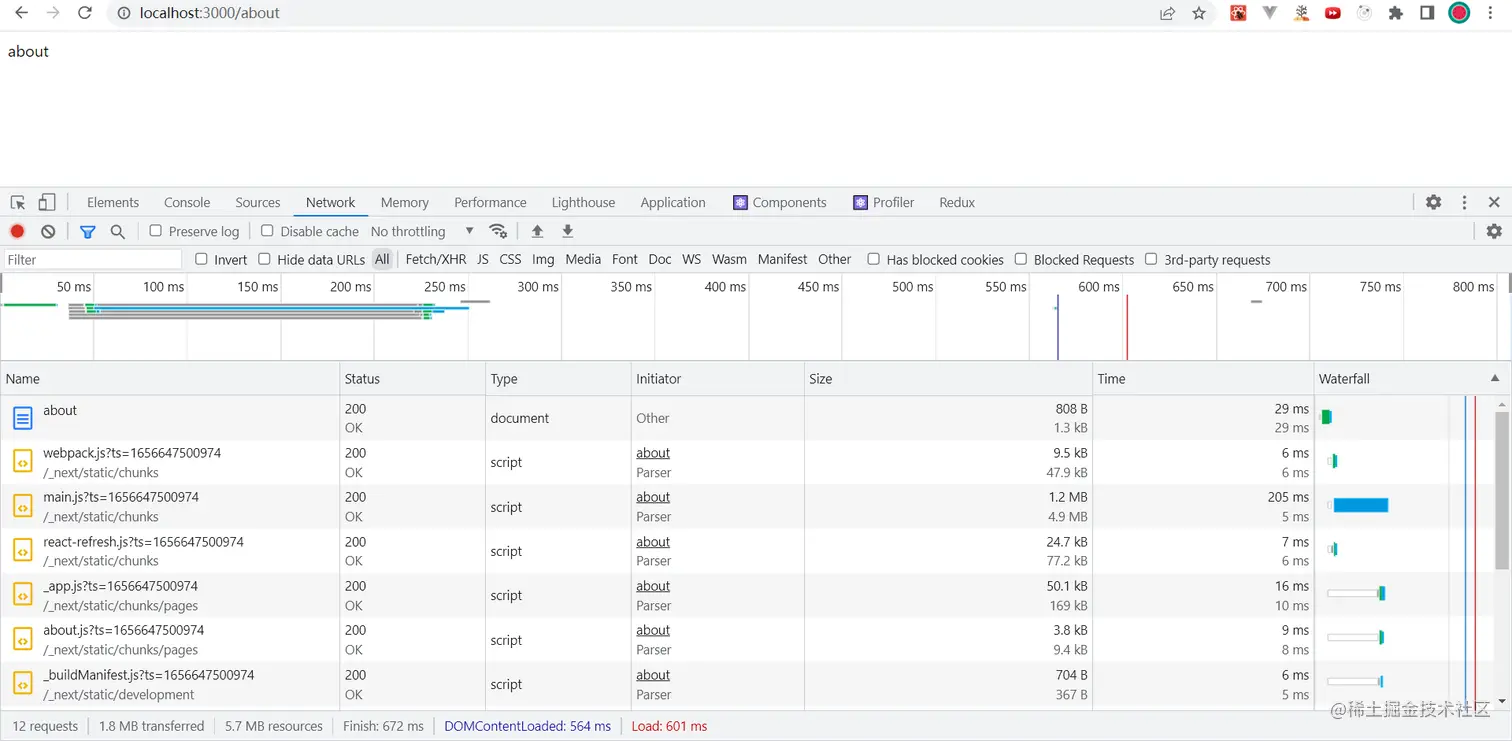This screenshot has height=741, width=1512.
Task: Open the browser side panel
Action: (x=1427, y=13)
